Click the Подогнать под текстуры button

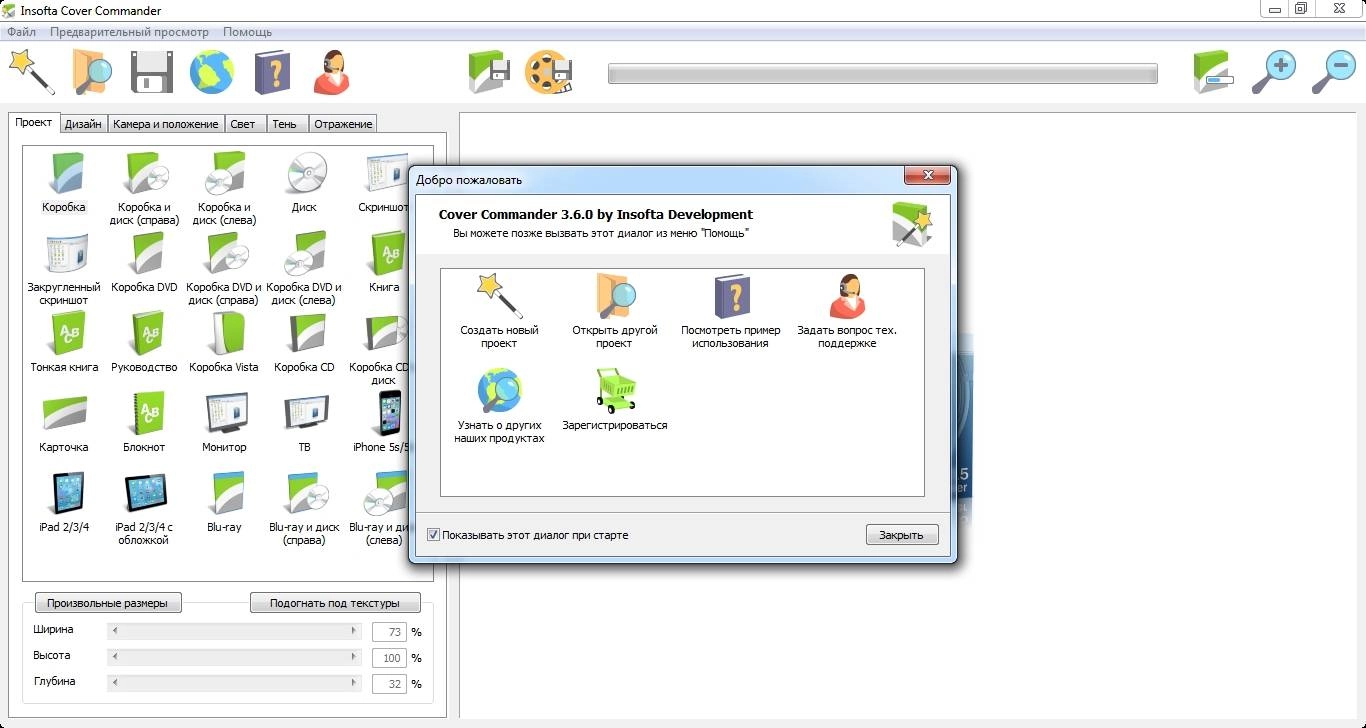(x=335, y=603)
